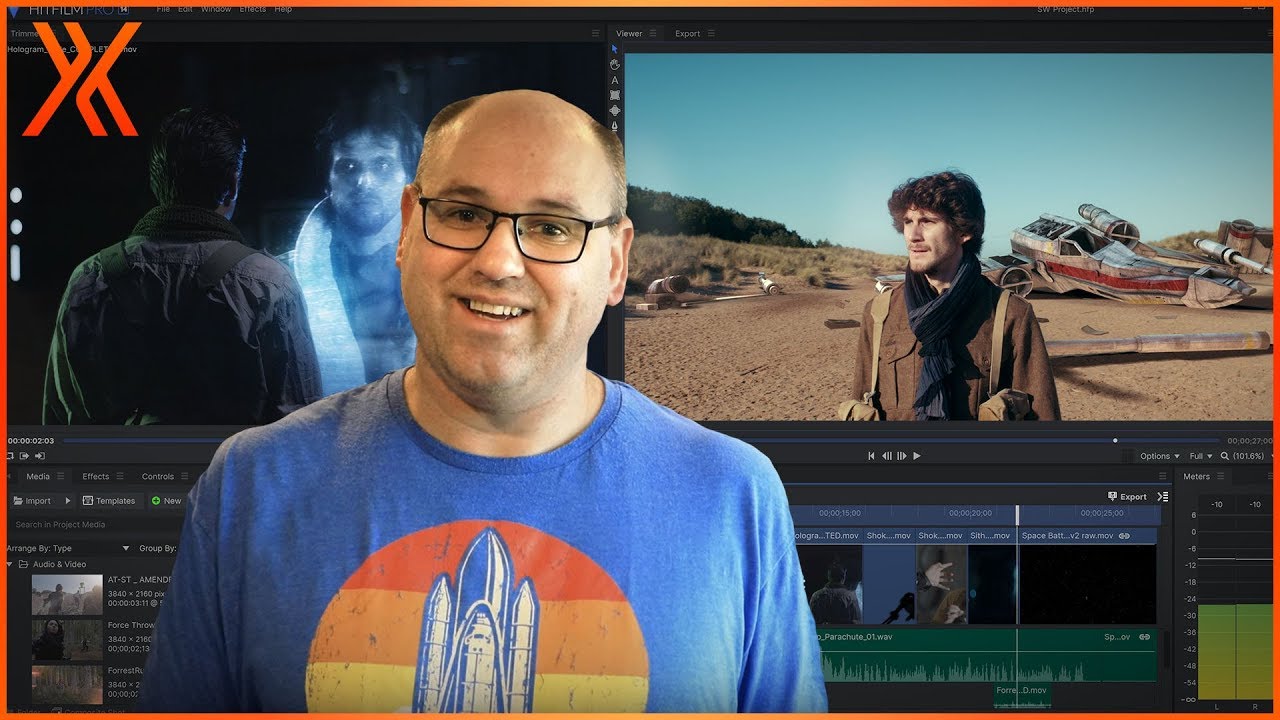Open timeline panel collapse icon beside Export

click(x=1162, y=497)
